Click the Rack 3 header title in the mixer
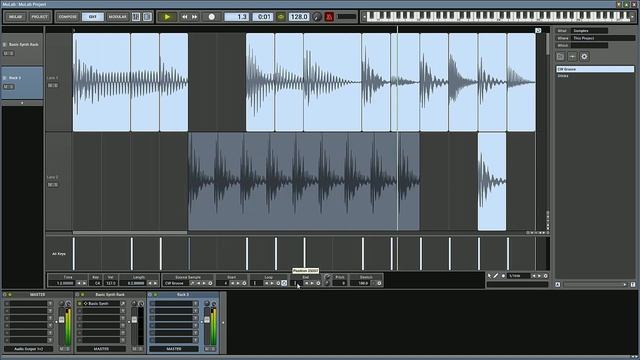640x360 pixels. pos(183,295)
